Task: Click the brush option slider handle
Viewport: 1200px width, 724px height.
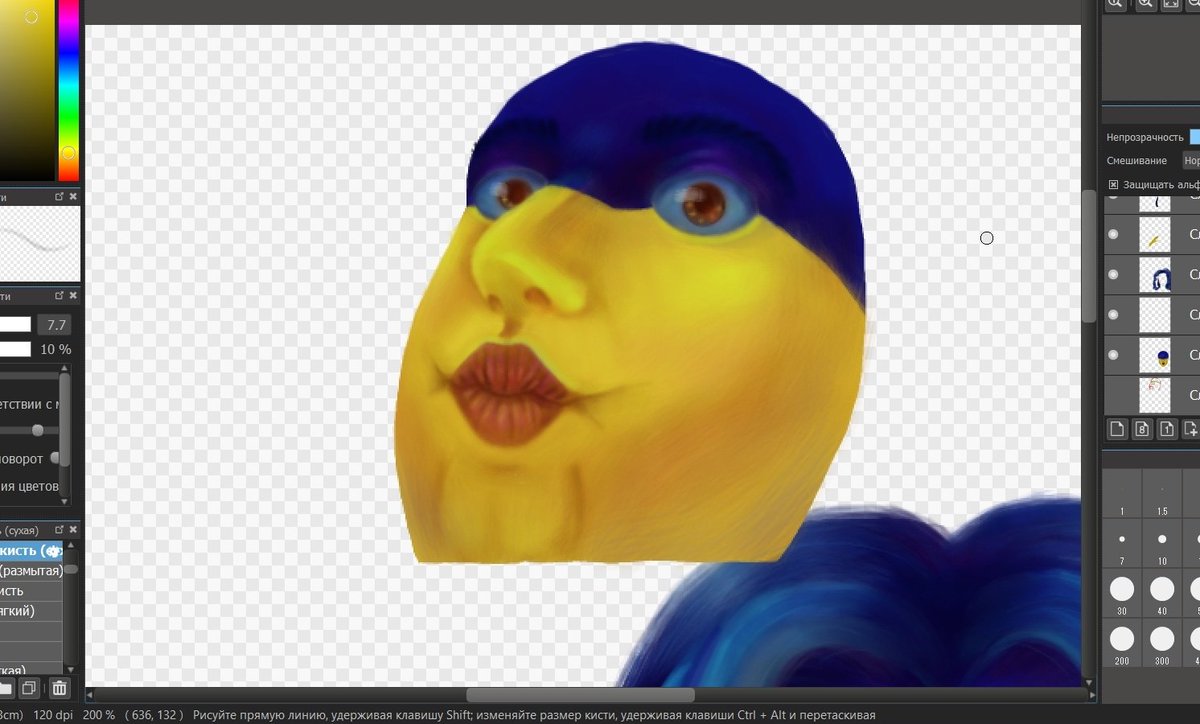Action: 38,430
